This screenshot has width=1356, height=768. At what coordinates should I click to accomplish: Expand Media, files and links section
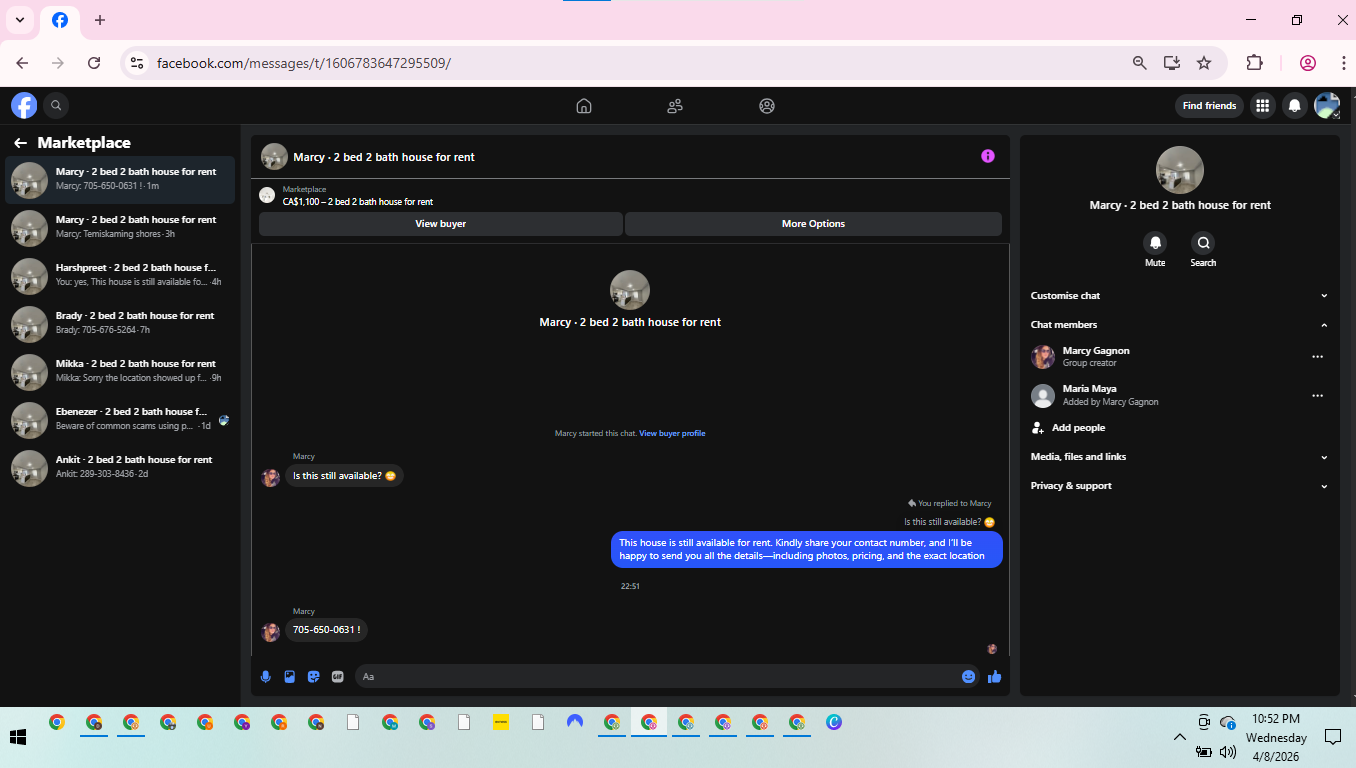click(1179, 457)
